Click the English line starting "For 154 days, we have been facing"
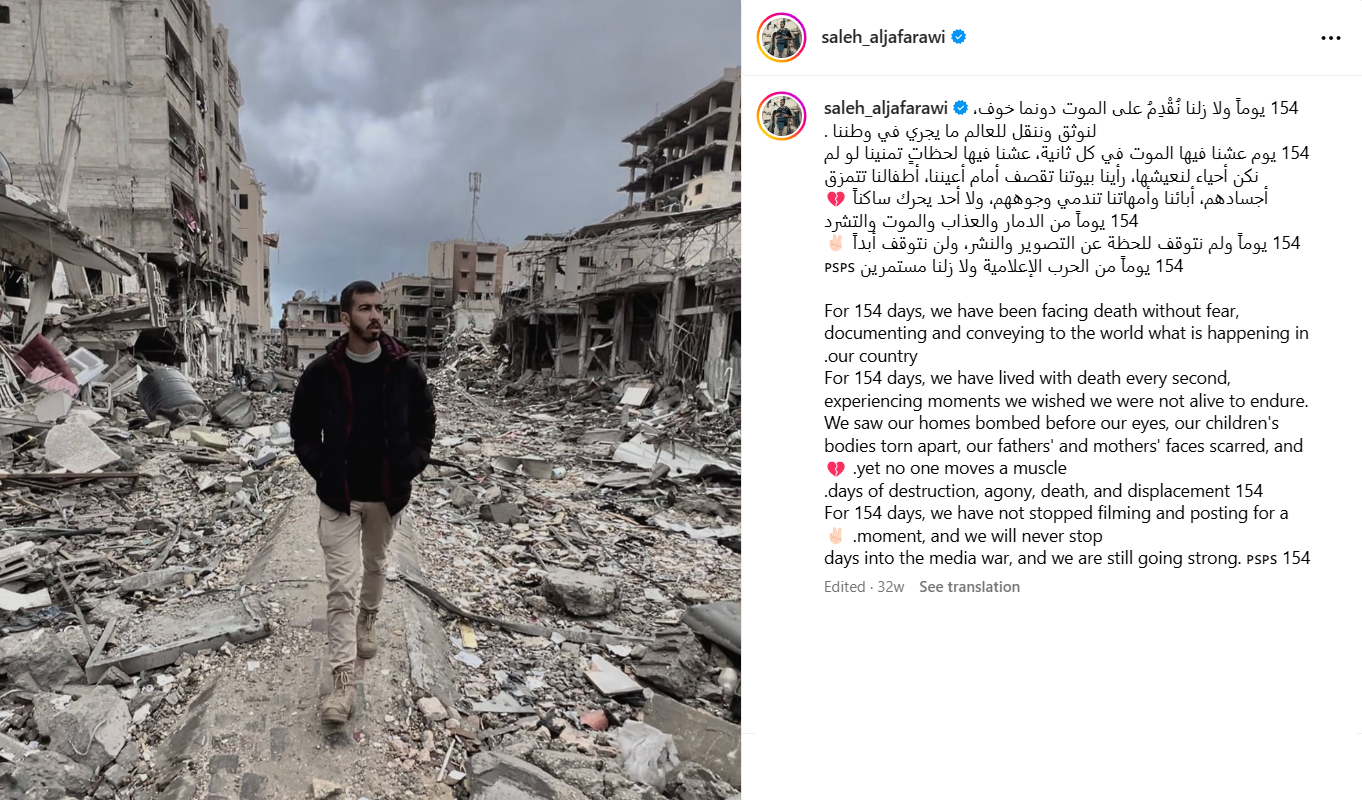Screen dimensions: 1362x800 coord(1032,311)
